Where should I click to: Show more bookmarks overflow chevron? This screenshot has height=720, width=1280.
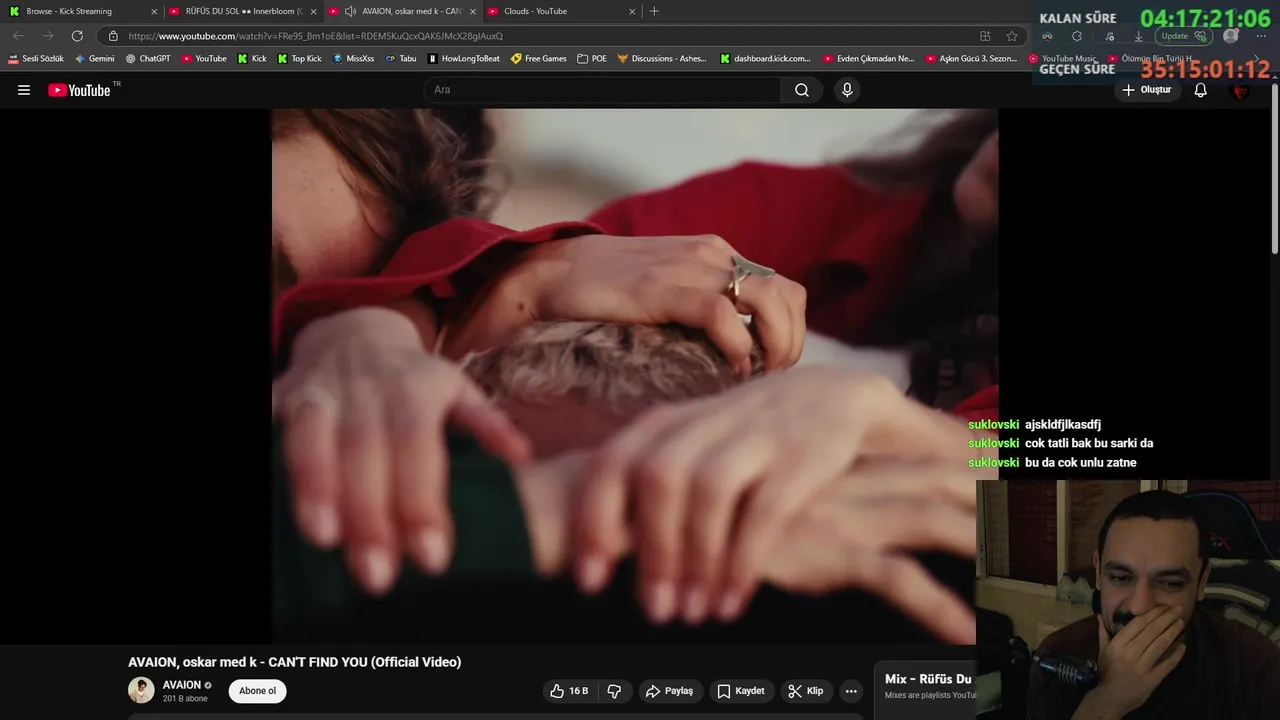coord(1257,59)
